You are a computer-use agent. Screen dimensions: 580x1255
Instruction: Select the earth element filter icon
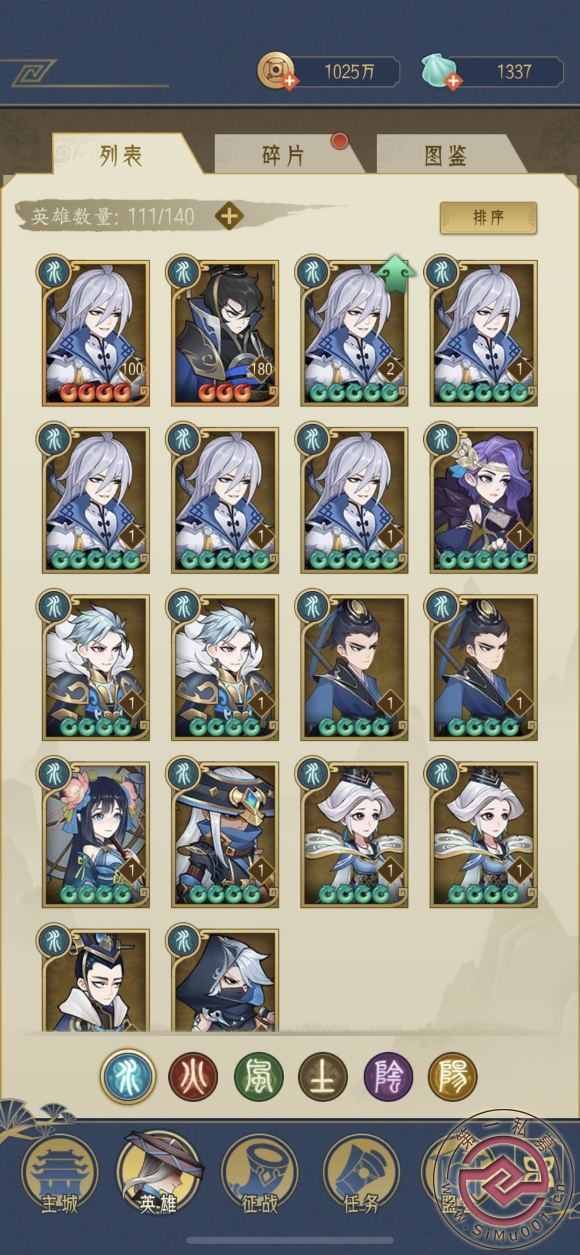323,1076
